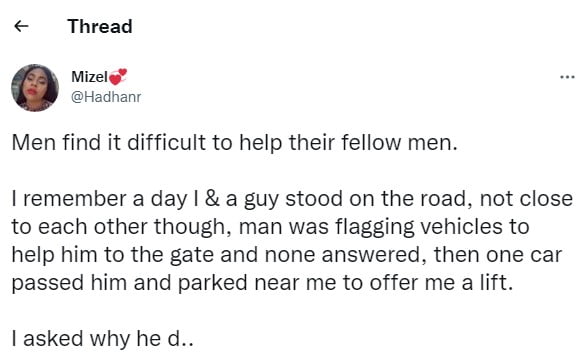Viewport: 584px width, 362px height.
Task: Click the line starting "passed him and parked"
Action: pos(262,283)
